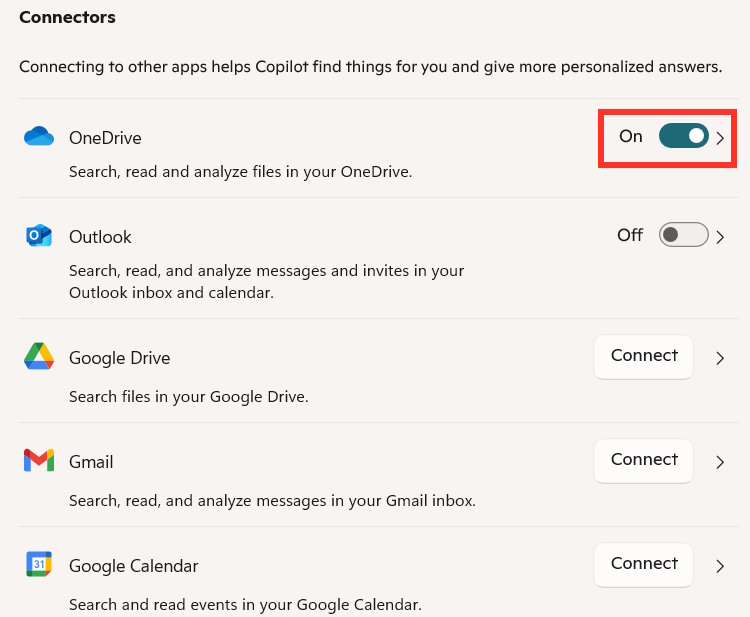Enable the Outlook connector toggle
Image resolution: width=750 pixels, height=617 pixels.
click(684, 235)
